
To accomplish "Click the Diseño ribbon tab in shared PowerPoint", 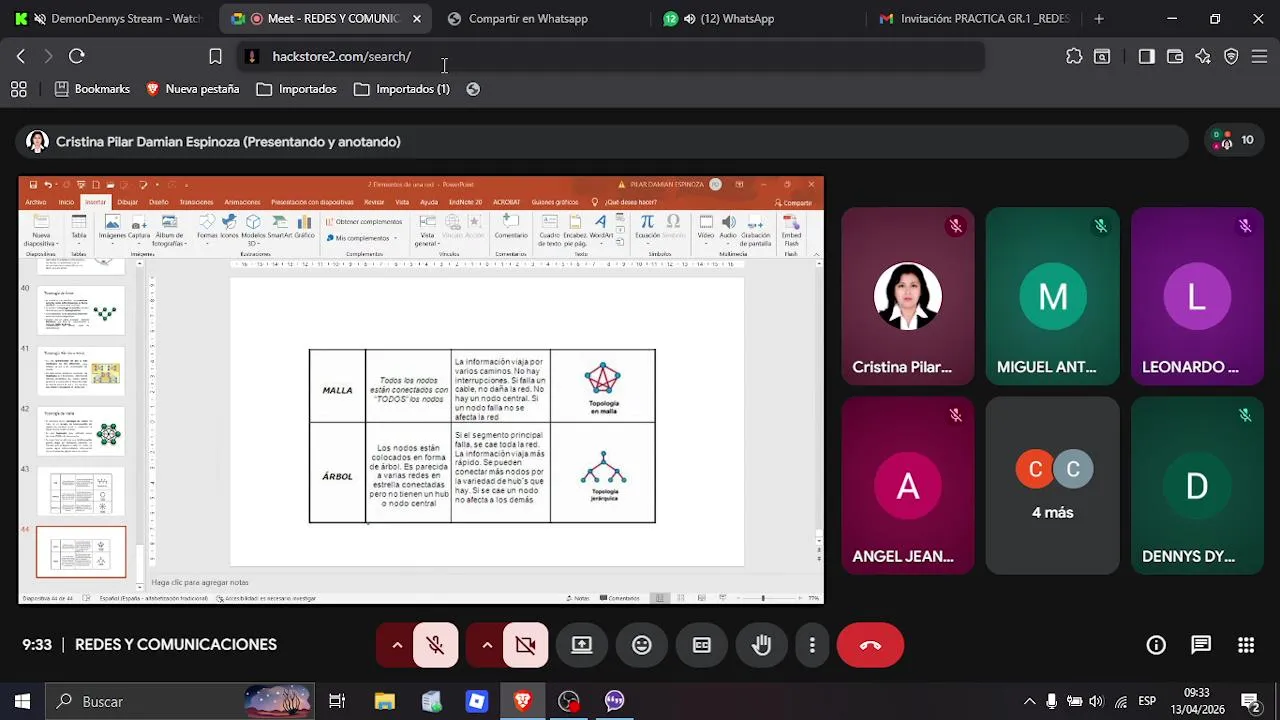I will [x=159, y=202].
